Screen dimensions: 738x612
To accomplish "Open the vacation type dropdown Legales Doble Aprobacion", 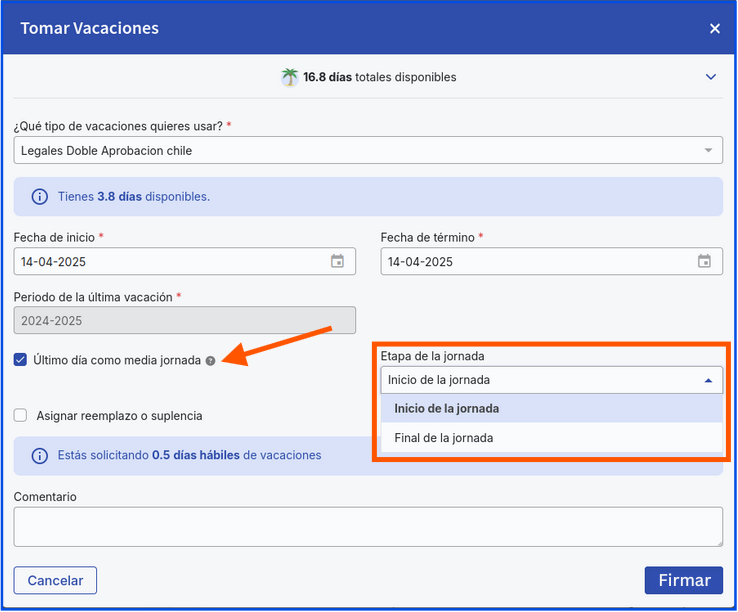I will point(368,151).
